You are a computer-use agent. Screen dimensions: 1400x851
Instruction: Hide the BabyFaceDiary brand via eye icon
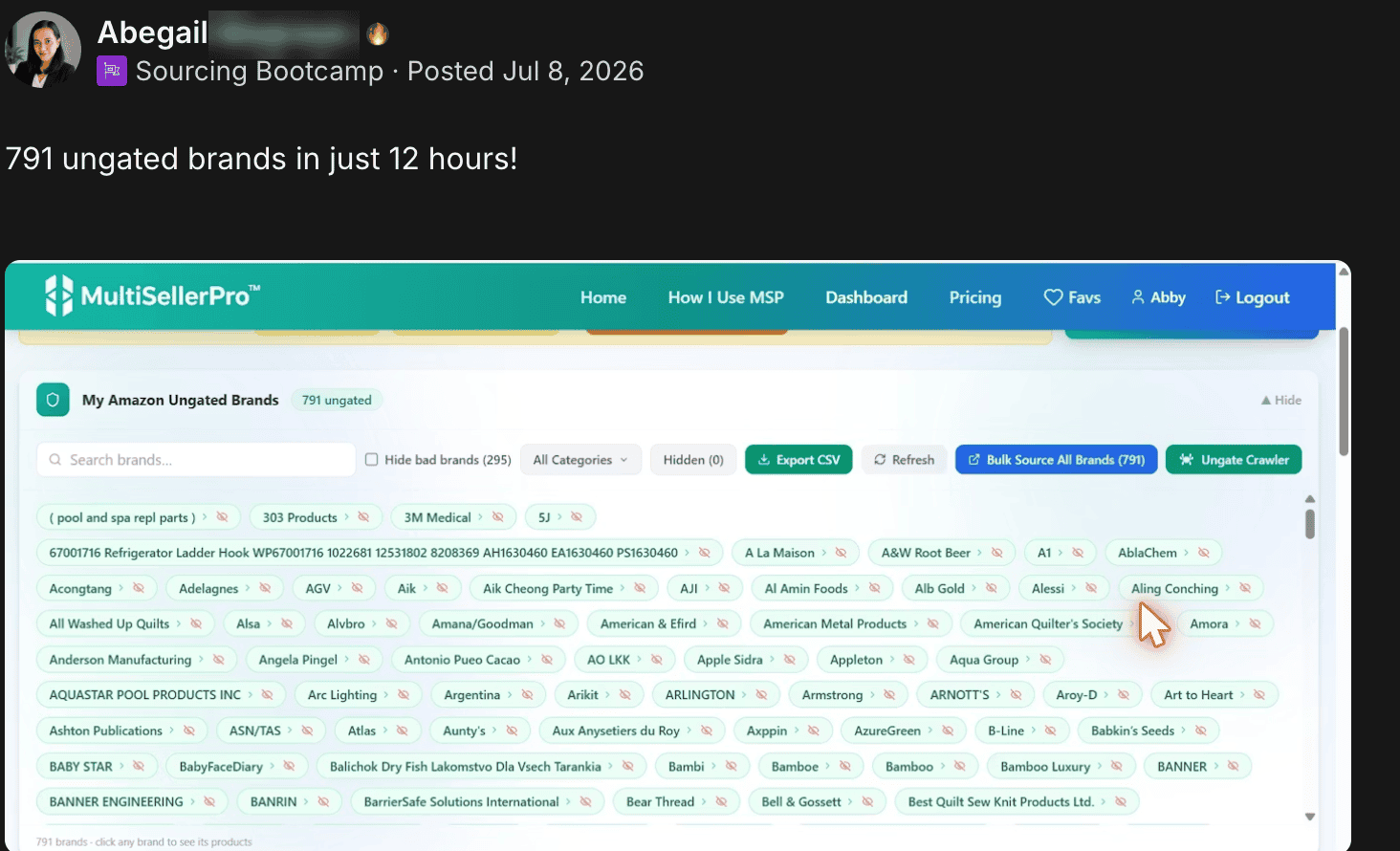click(289, 767)
